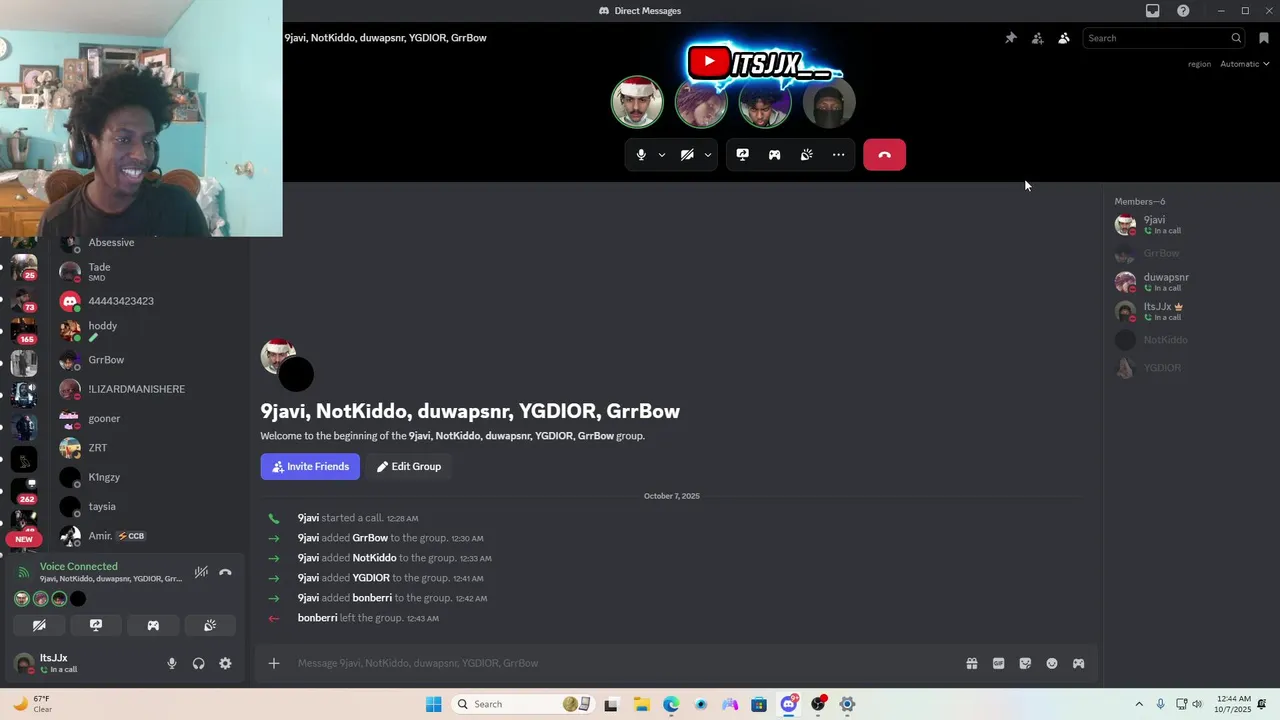Open DM with ZRT

coord(150,448)
